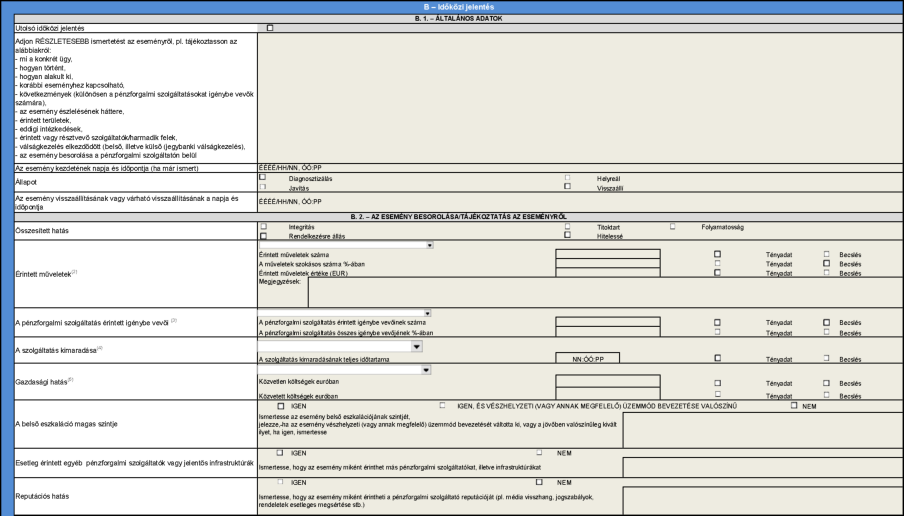Click the B. 1. – ÁLTALÁNOS ADATOK heading

pyautogui.click(x=458, y=18)
